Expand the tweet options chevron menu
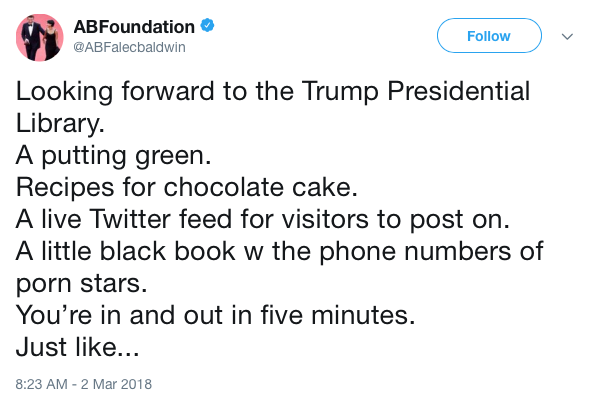The image size is (593, 398). [567, 37]
